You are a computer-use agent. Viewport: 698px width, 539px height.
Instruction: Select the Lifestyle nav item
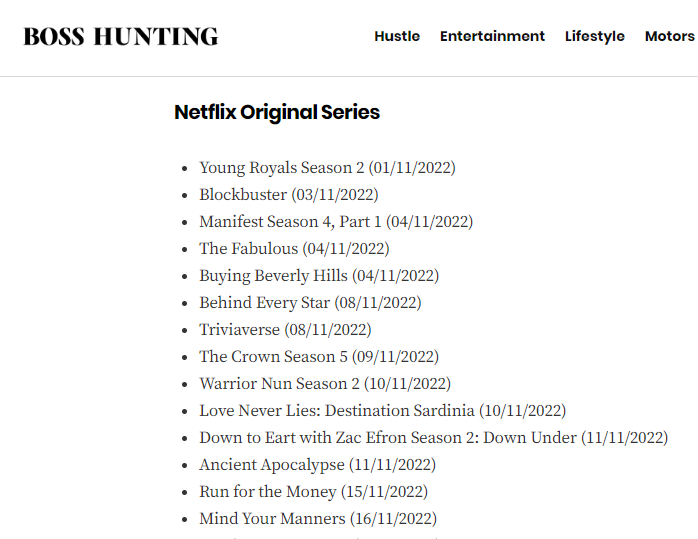(x=594, y=36)
